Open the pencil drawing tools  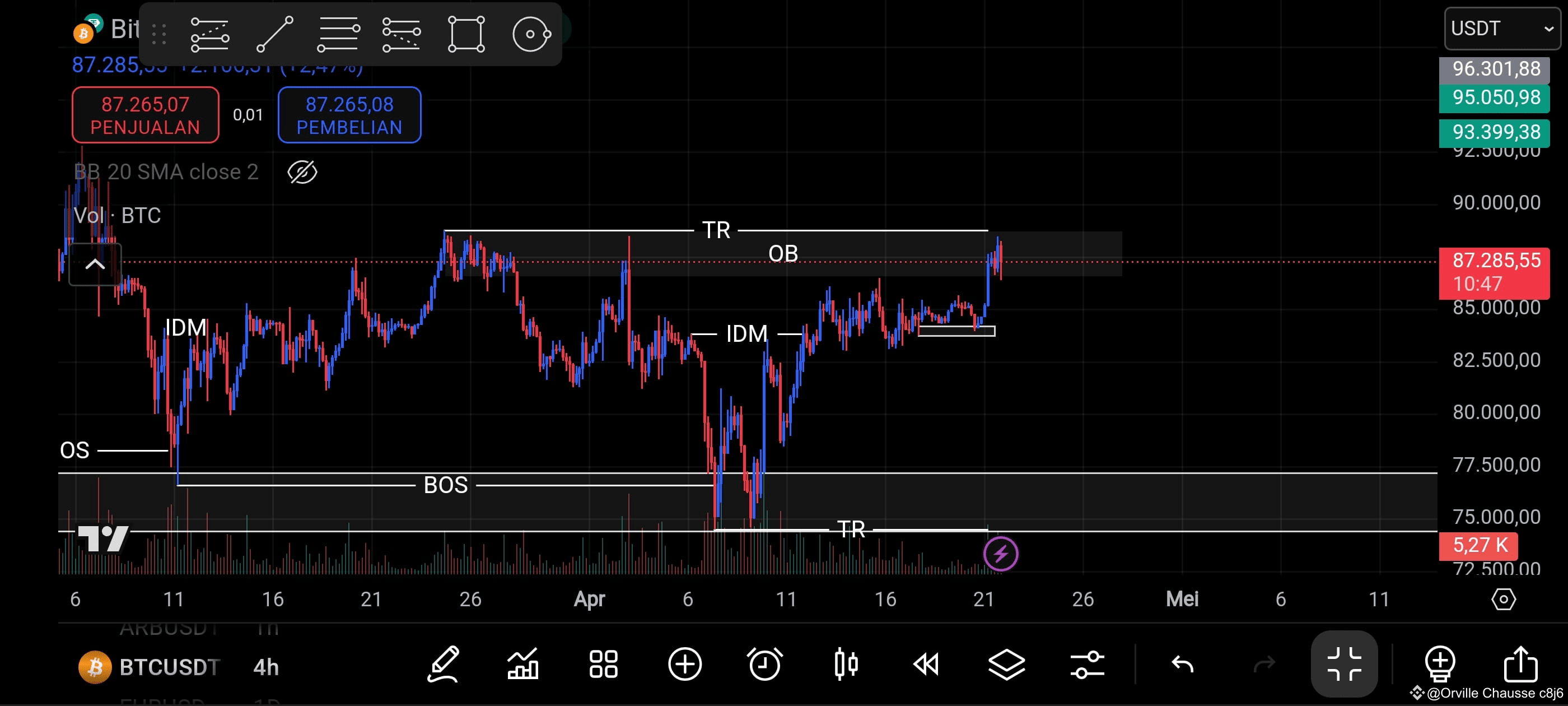click(442, 664)
